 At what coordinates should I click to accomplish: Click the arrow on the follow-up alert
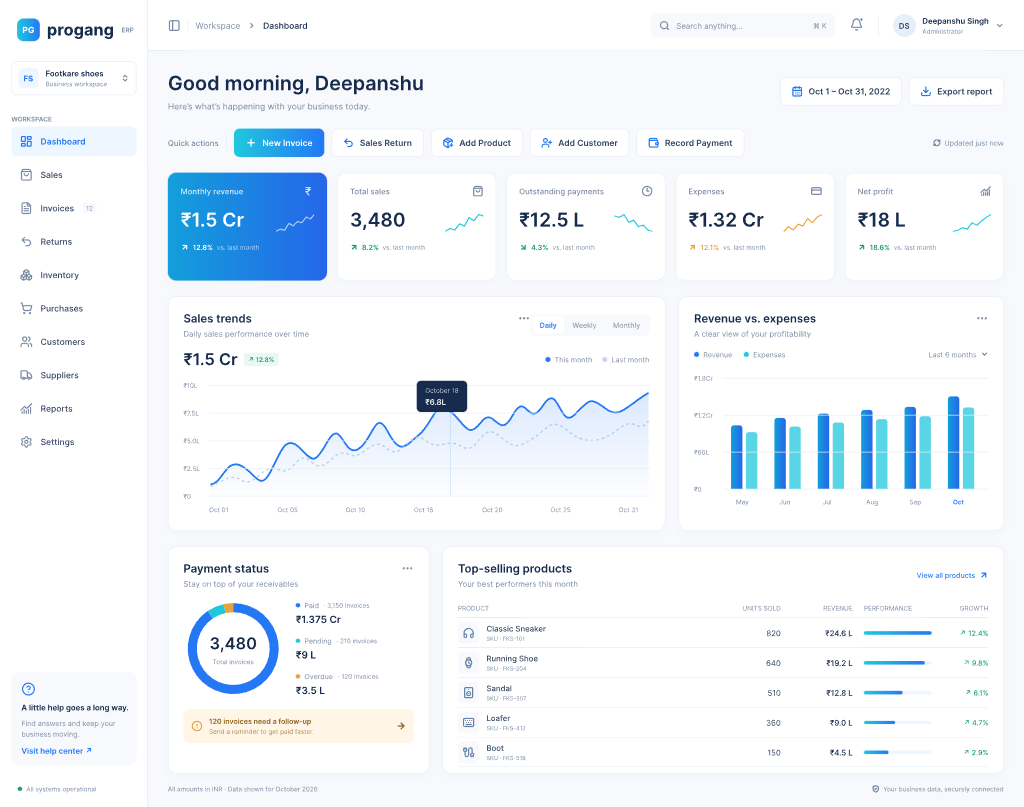[x=401, y=726]
